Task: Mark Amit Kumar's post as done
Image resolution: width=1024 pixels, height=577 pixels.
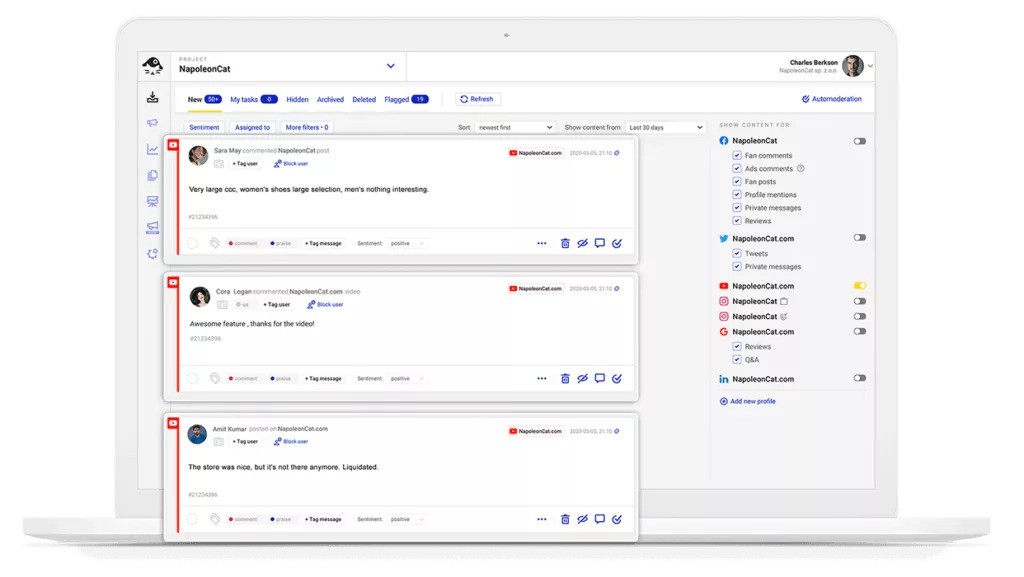Action: (617, 520)
